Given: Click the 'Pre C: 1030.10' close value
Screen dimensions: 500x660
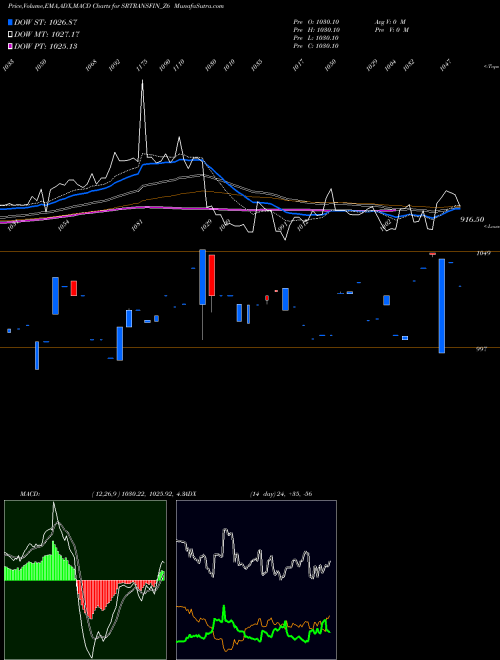Looking at the screenshot, I should [x=316, y=46].
